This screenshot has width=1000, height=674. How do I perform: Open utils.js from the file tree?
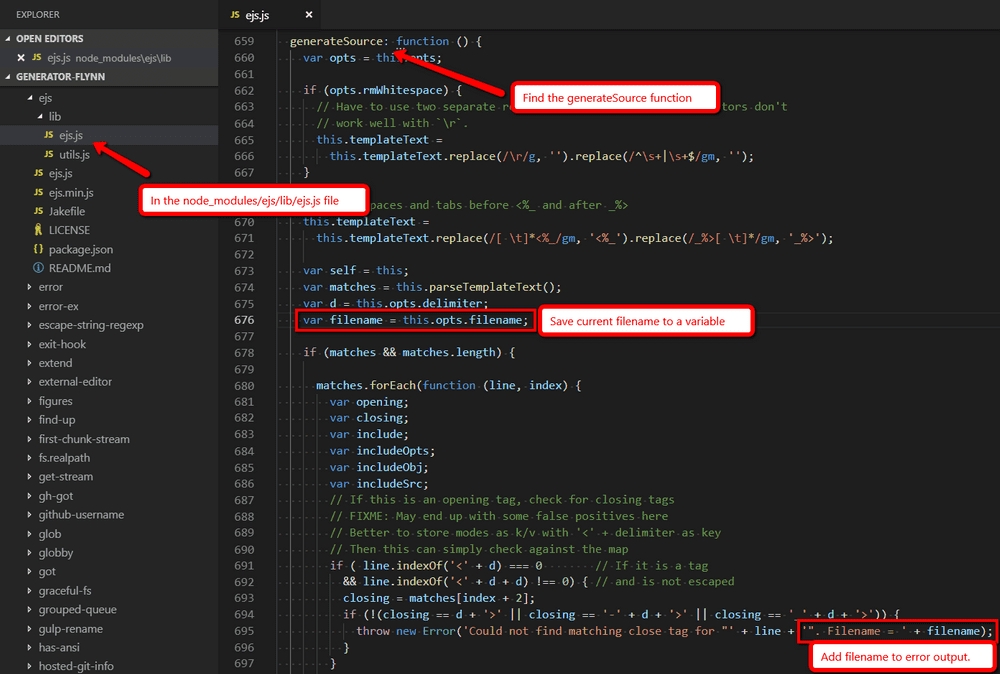(74, 154)
